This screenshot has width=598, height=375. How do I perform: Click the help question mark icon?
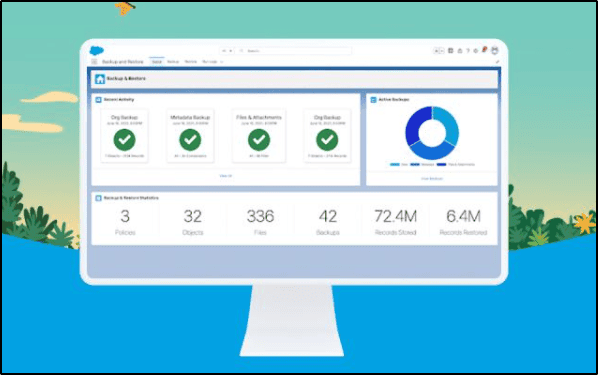pos(468,51)
